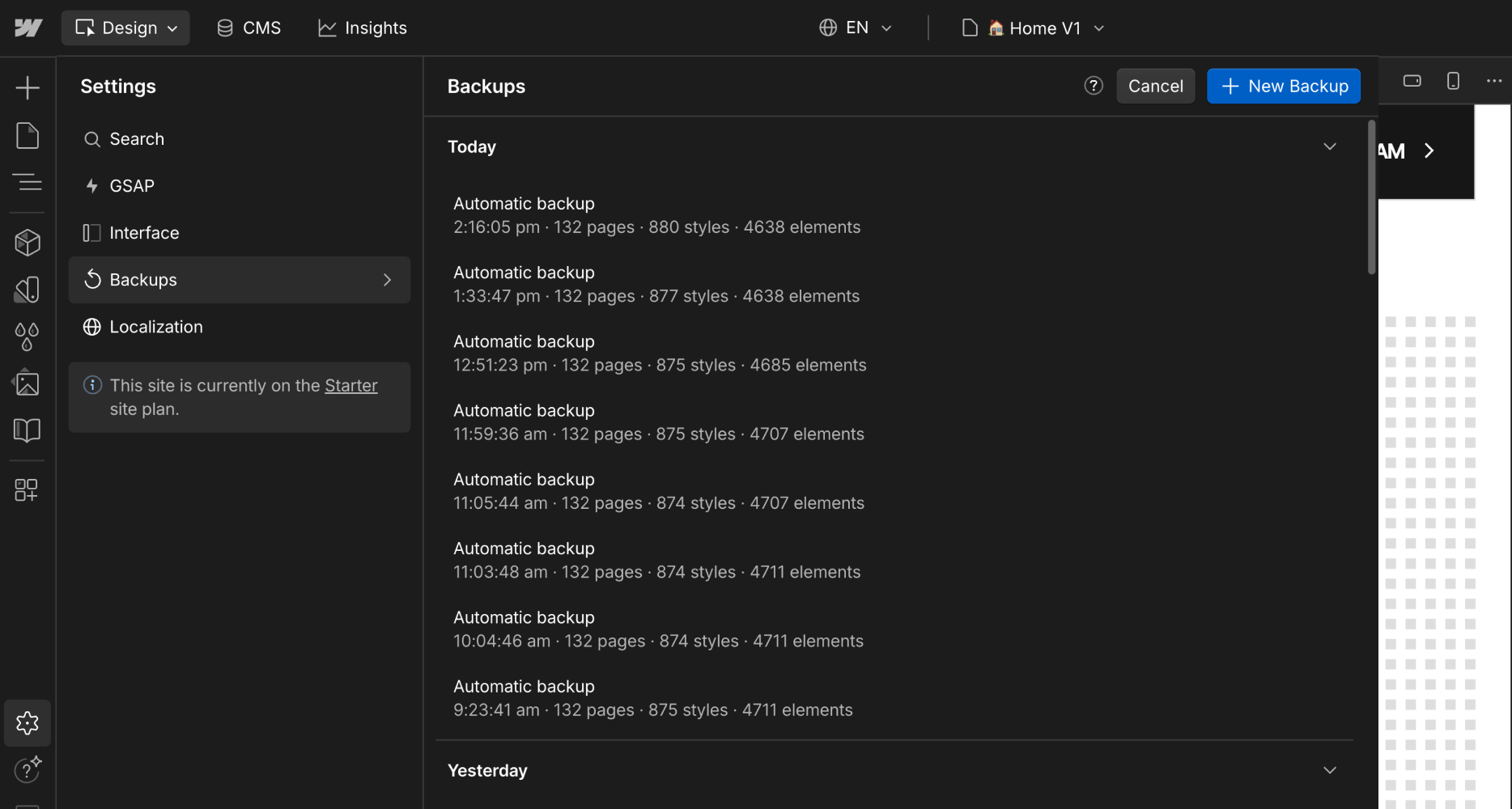
Task: Open the Add Elements panel
Action: [28, 87]
